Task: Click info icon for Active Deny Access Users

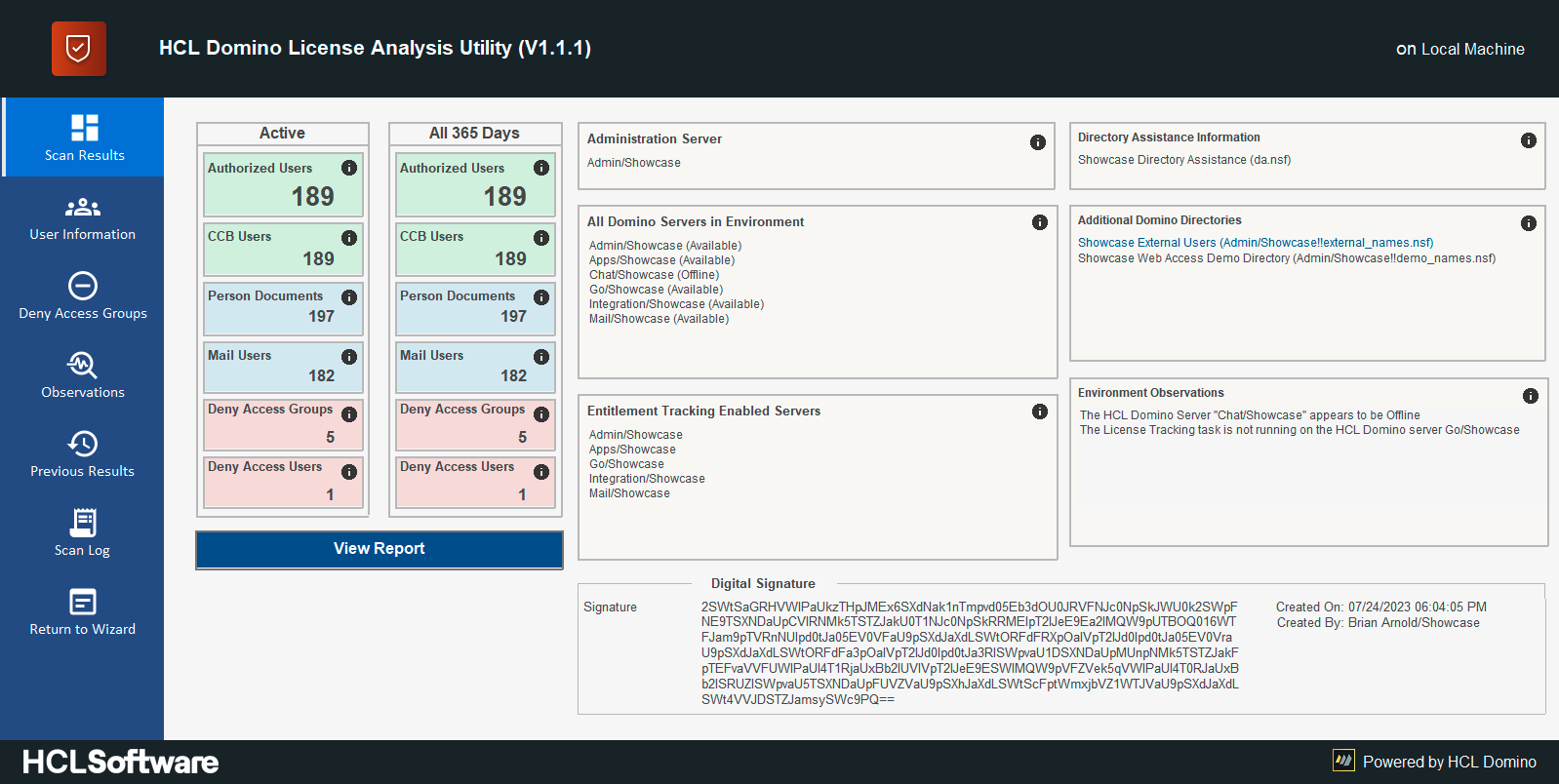Action: coord(349,472)
